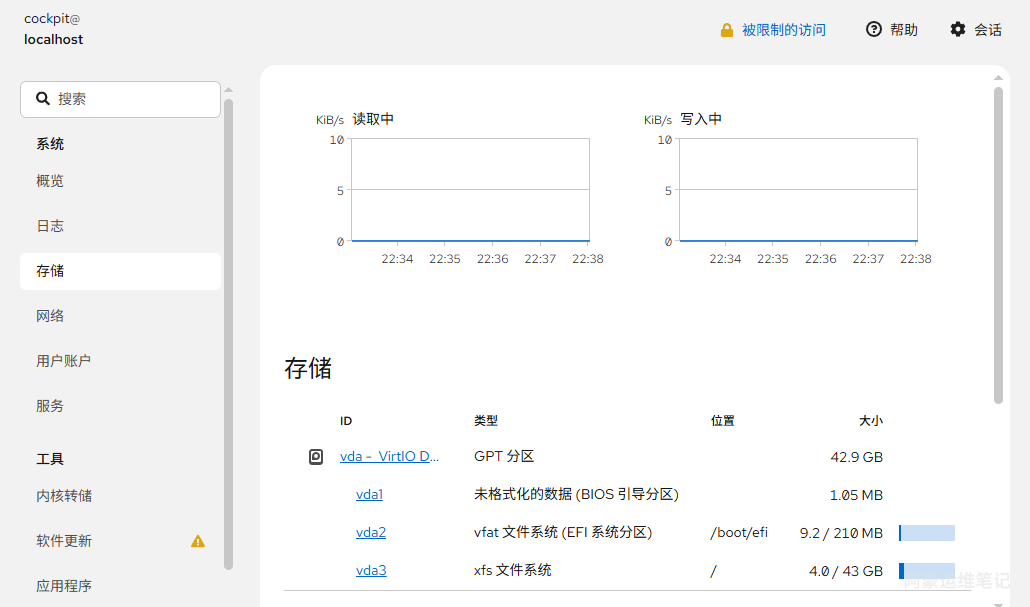
Task: Click the lock icon beside 被限制的访问
Action: click(x=727, y=30)
